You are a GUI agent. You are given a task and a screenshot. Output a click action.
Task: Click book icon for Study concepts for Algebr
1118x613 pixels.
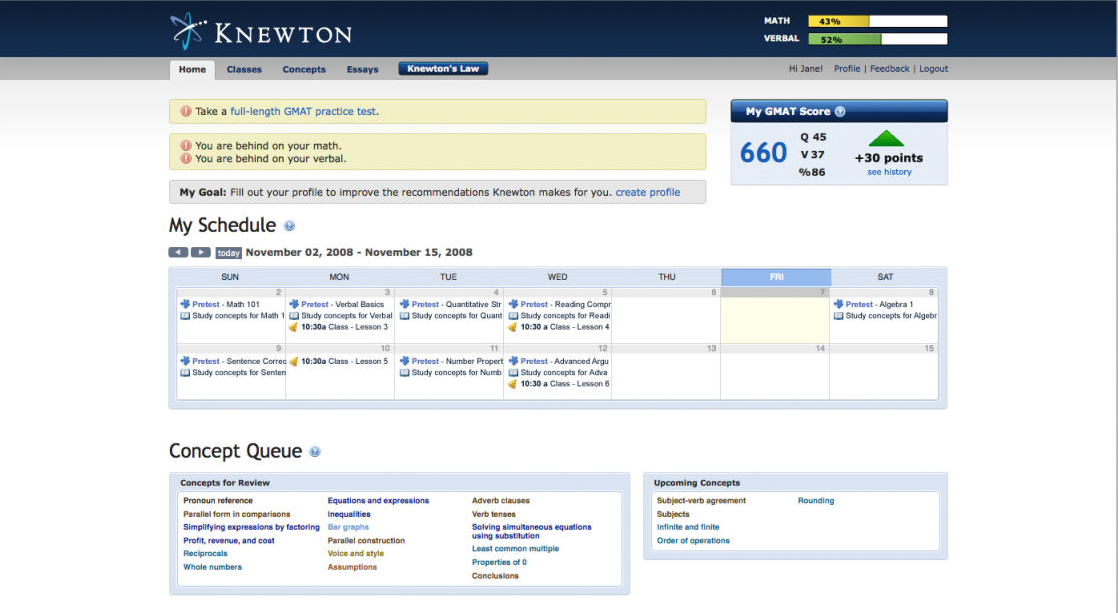pos(838,316)
